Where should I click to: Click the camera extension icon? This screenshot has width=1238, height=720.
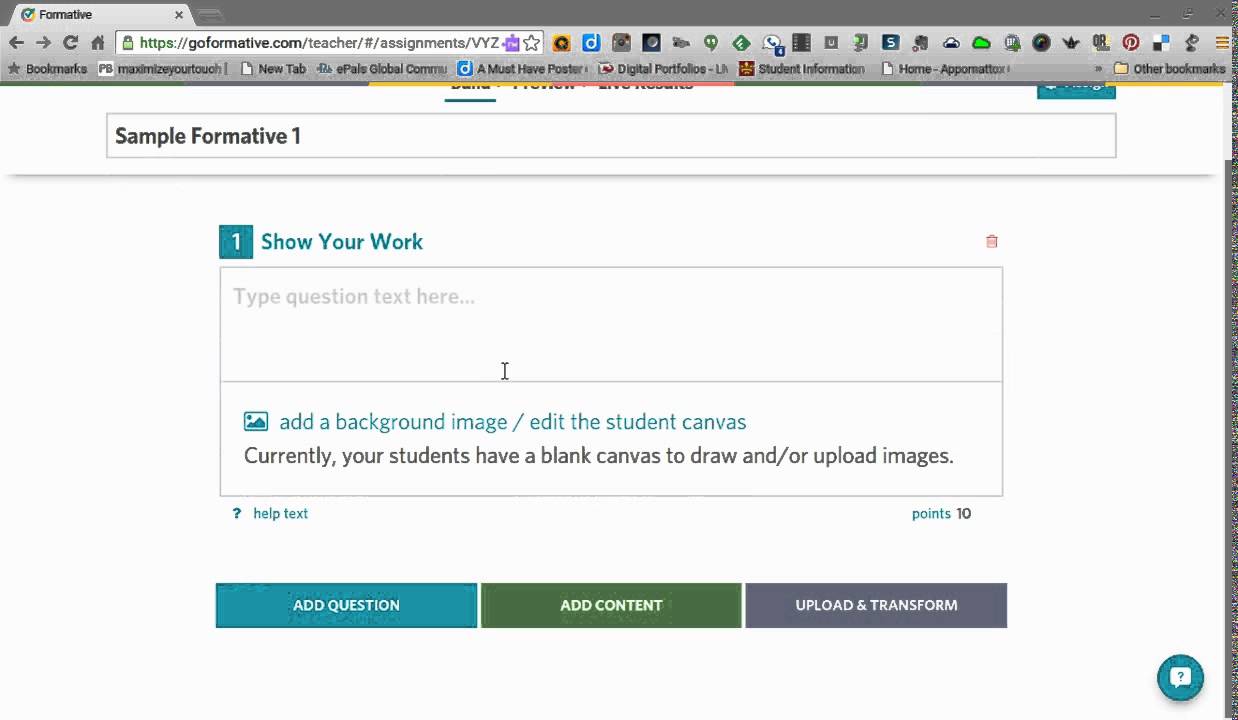[x=621, y=43]
